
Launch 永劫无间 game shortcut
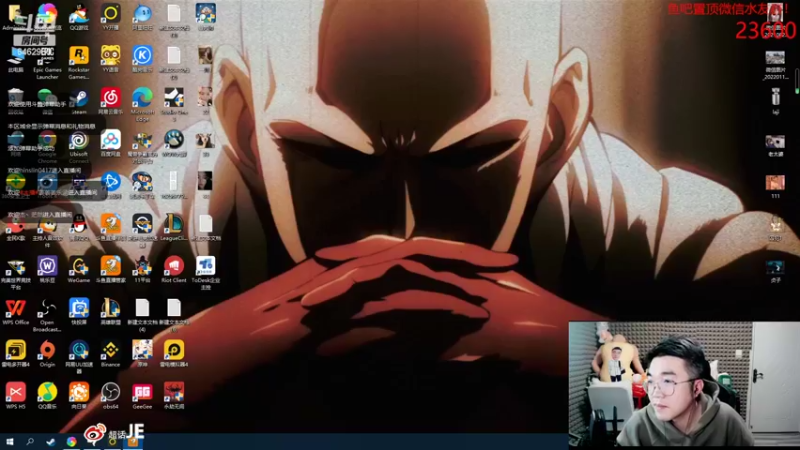174,395
